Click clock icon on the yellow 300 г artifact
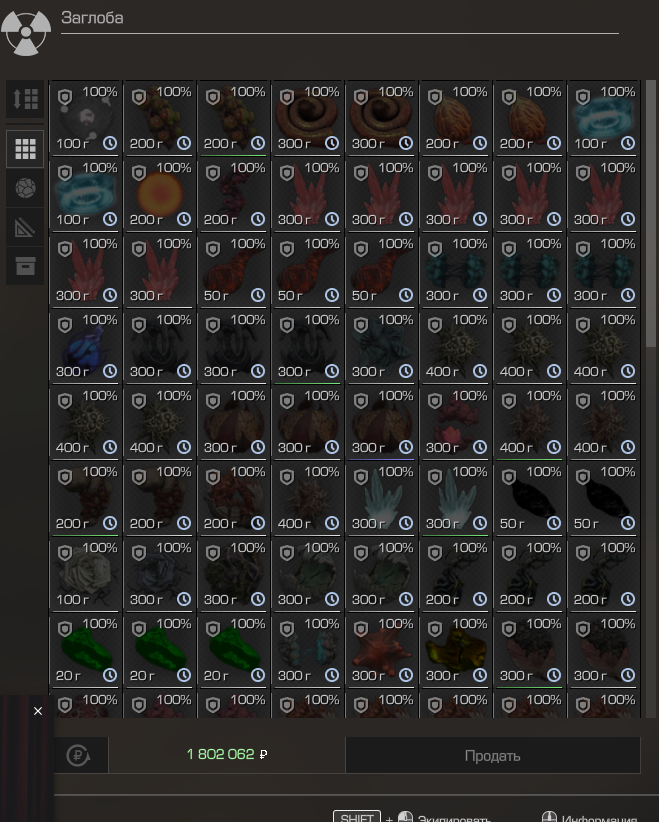The width and height of the screenshot is (659, 822). tap(480, 676)
